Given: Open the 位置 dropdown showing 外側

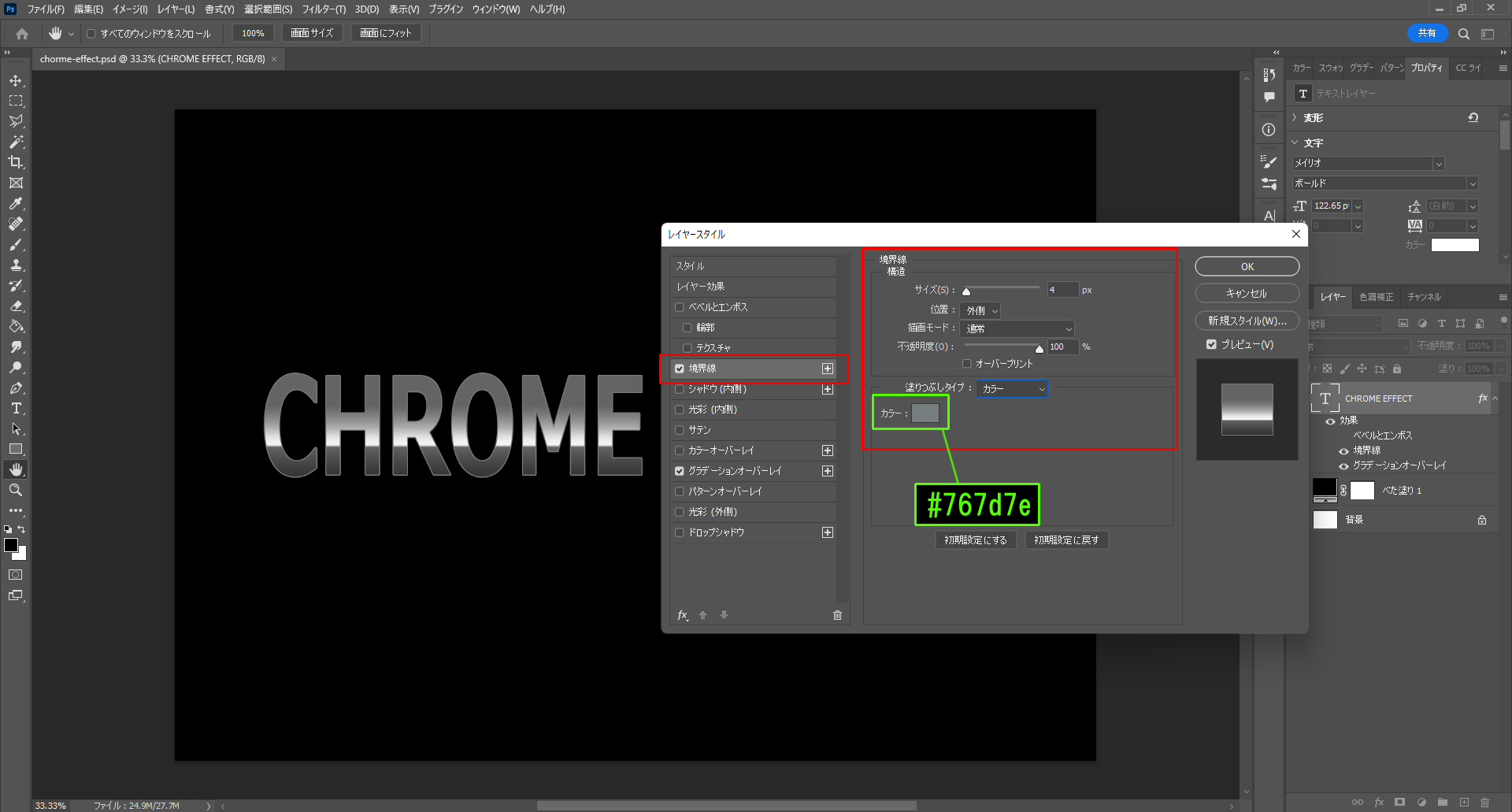Looking at the screenshot, I should [x=980, y=310].
